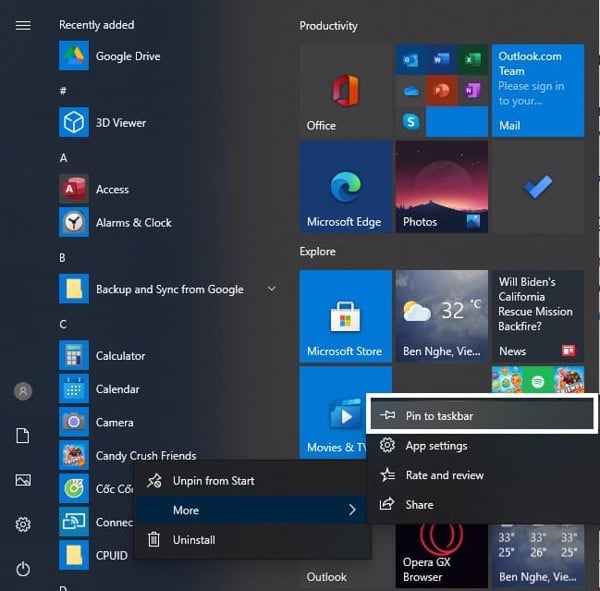Choose App settings in the submenu
600x591 pixels.
482,446
